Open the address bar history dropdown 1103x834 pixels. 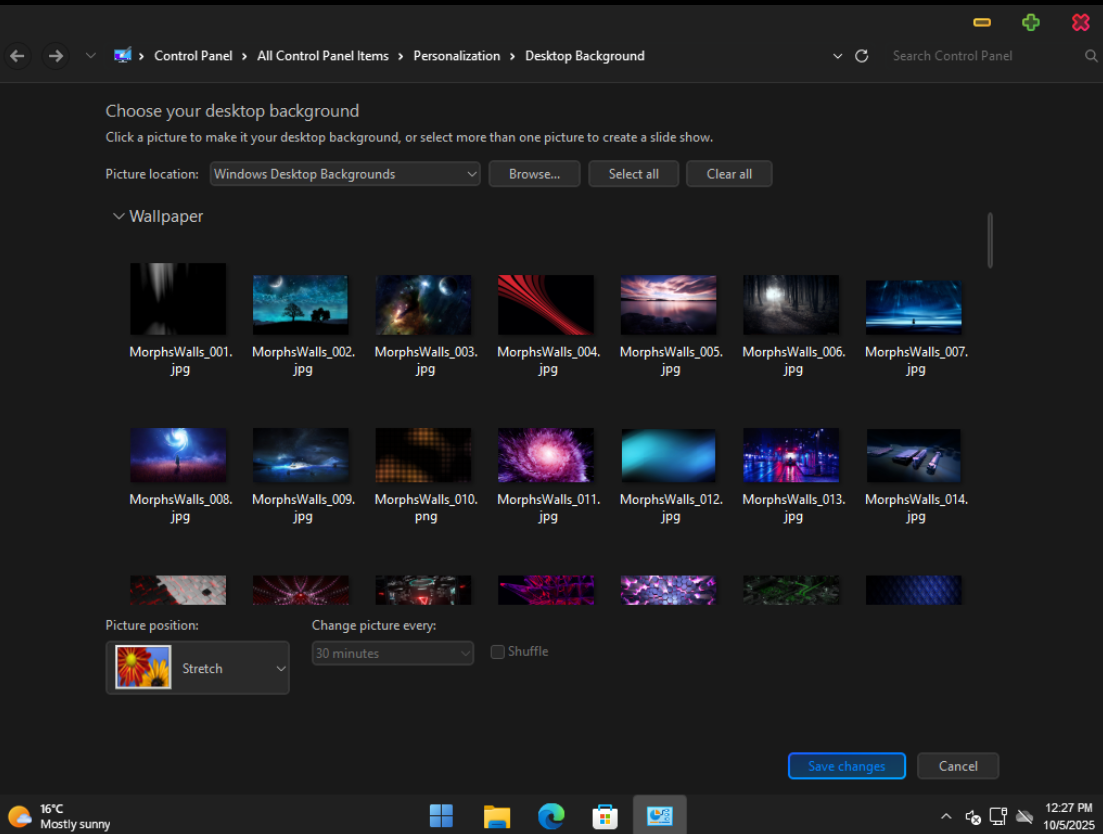[838, 56]
